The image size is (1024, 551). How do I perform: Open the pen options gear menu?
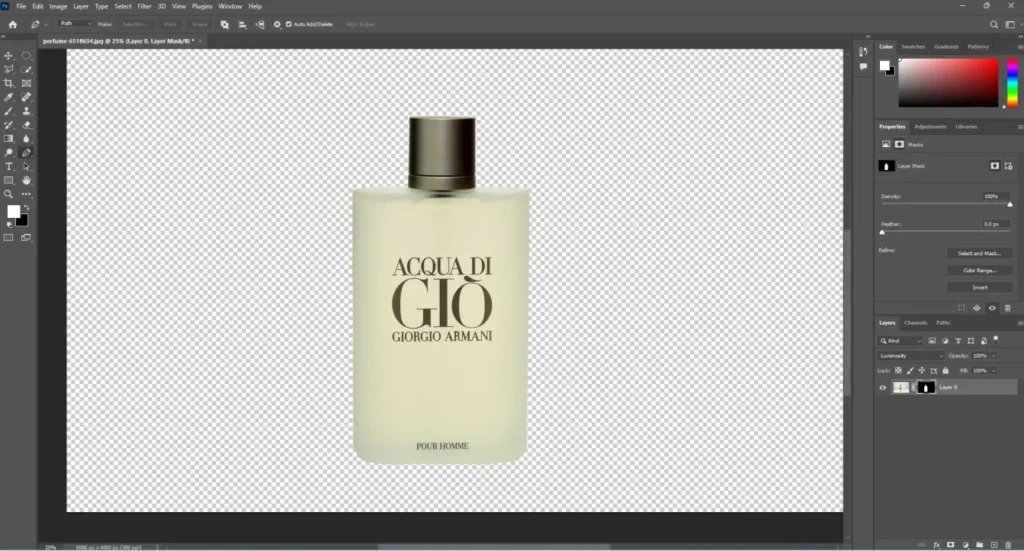[277, 24]
